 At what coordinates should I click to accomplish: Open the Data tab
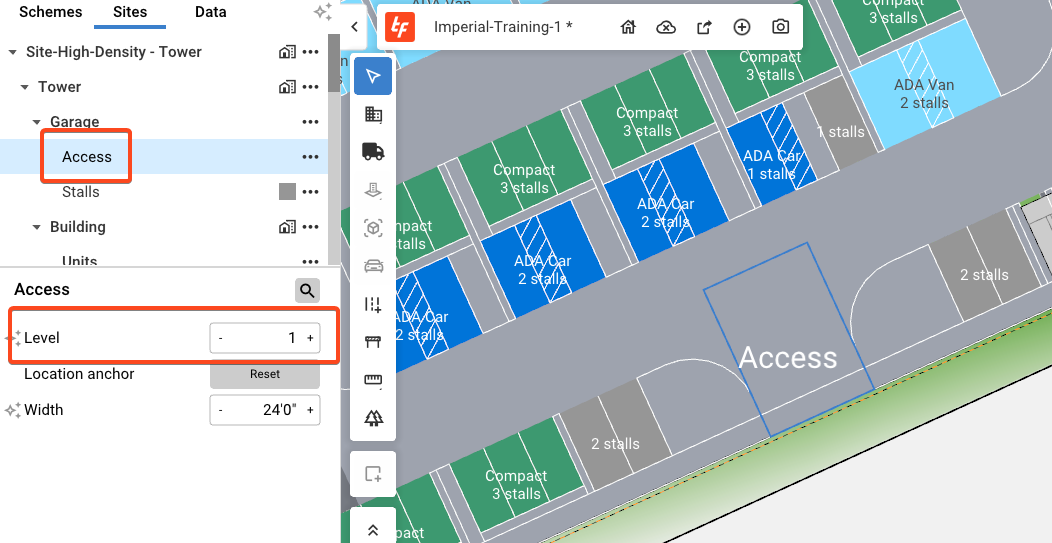[210, 13]
